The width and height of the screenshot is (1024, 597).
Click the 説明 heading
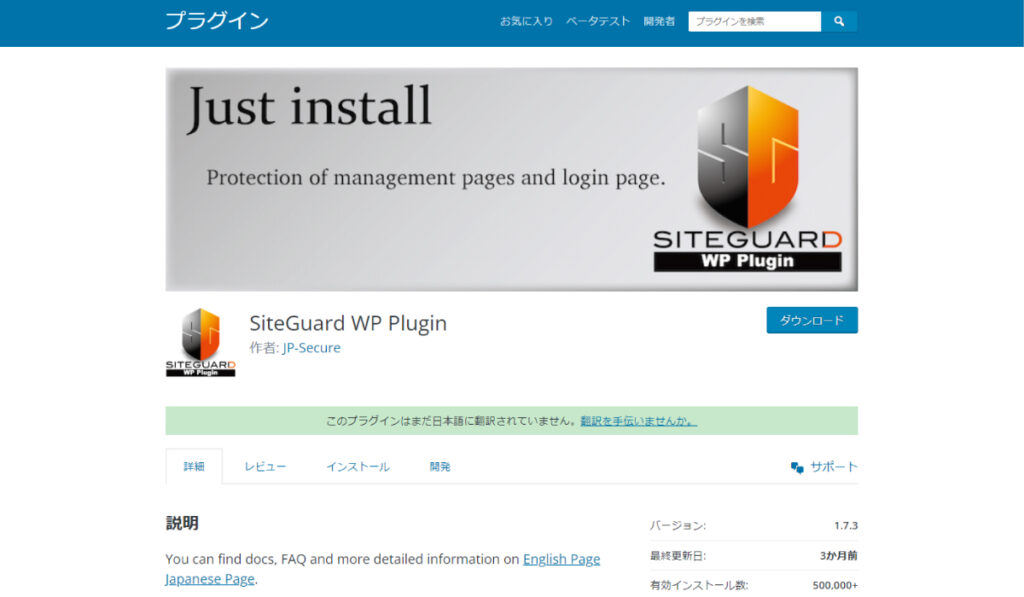coord(182,523)
